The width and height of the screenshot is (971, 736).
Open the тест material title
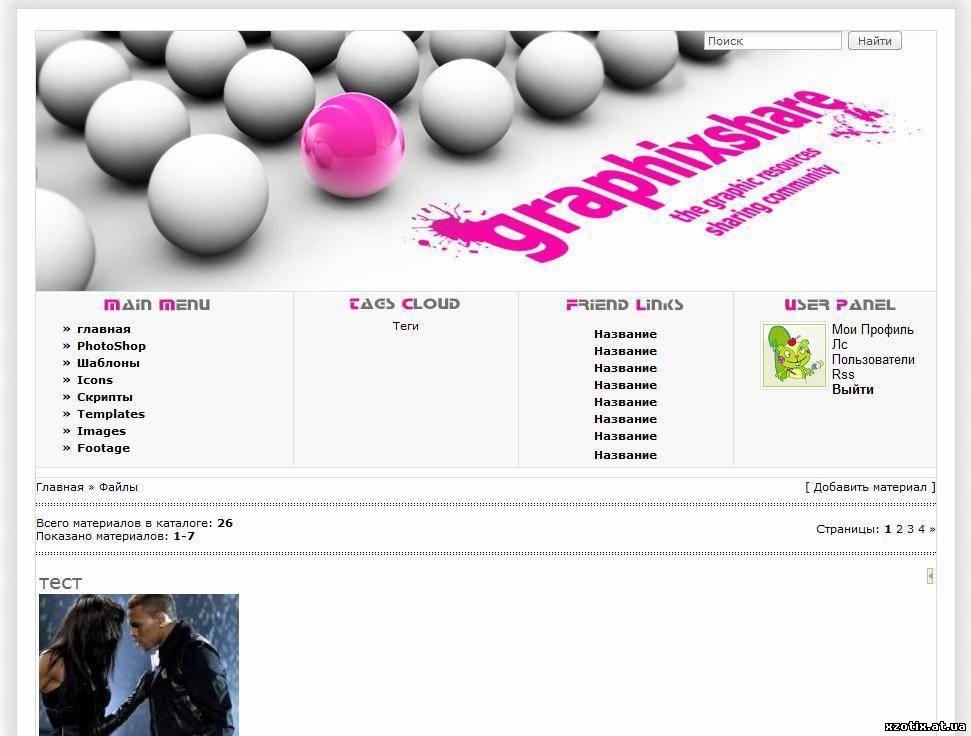point(60,583)
